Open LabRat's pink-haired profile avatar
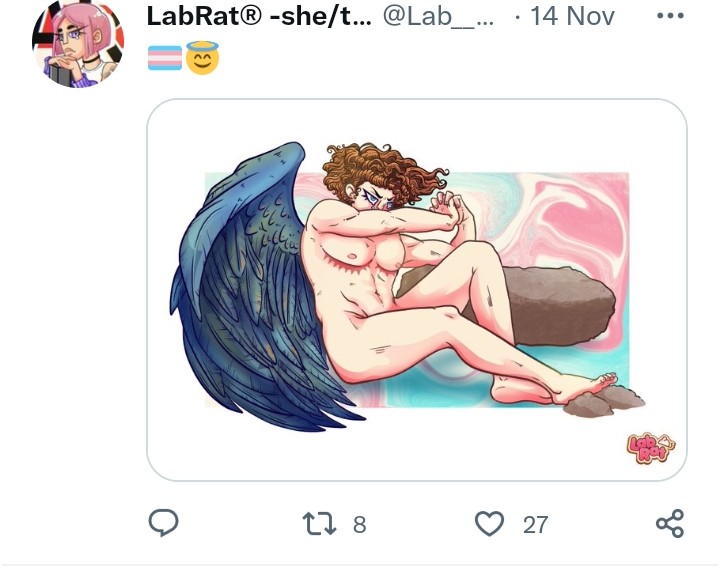Screen dimensions: 720x577 click(78, 44)
